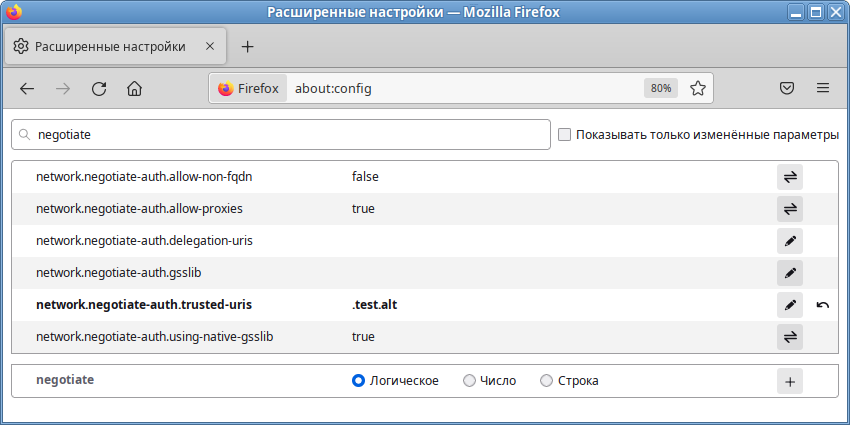
Task: Edit the gsslib preference
Action: [790, 273]
